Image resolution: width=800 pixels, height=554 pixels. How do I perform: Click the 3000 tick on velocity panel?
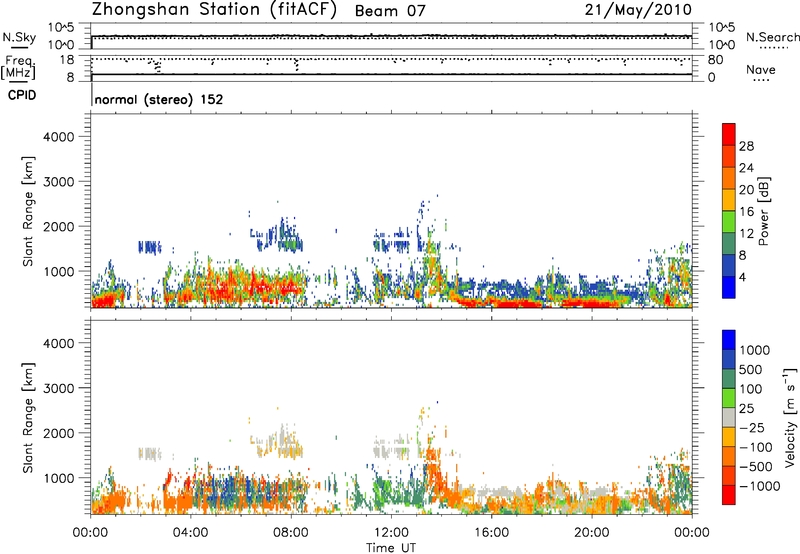[58, 388]
